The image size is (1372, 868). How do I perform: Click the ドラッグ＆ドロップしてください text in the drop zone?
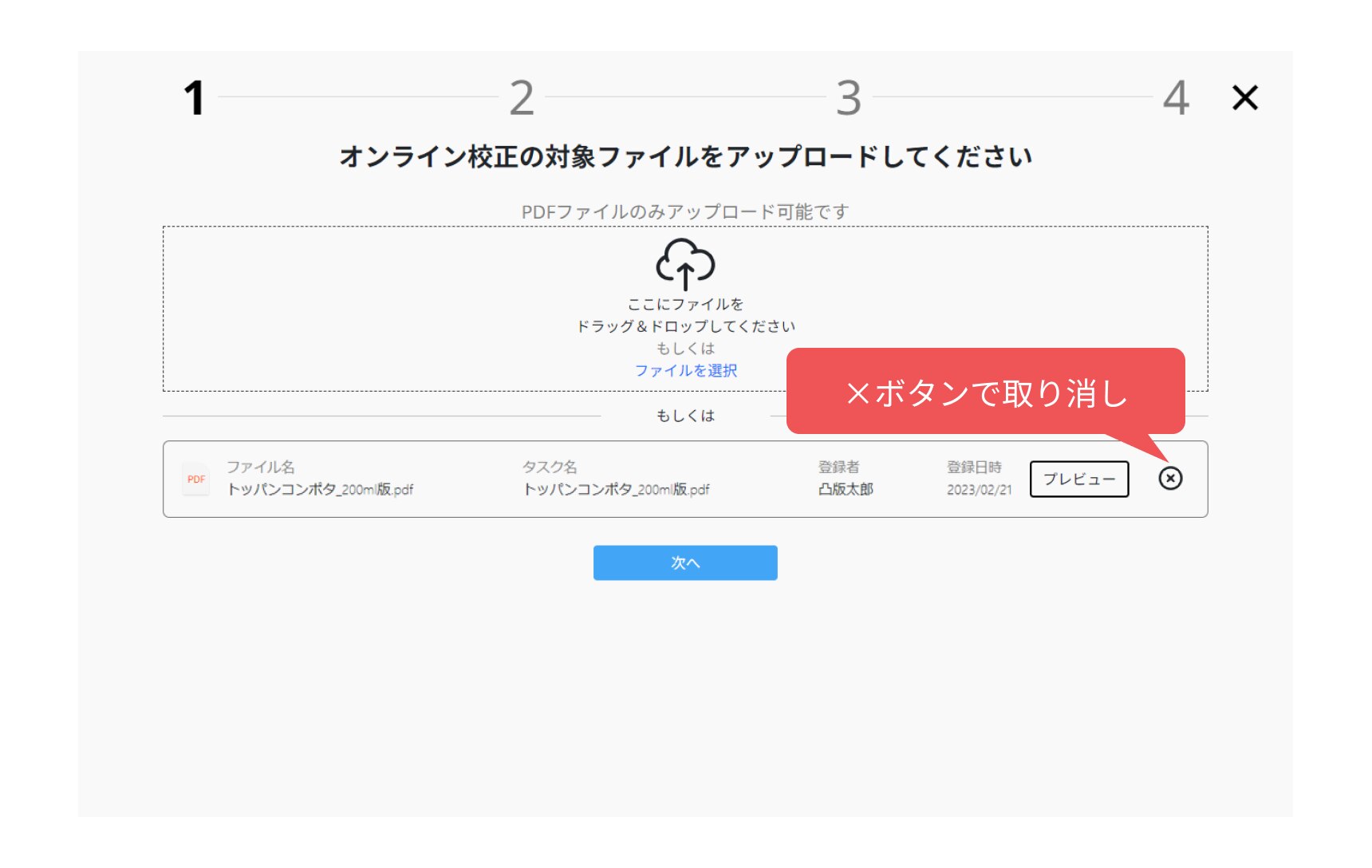pyautogui.click(x=685, y=326)
